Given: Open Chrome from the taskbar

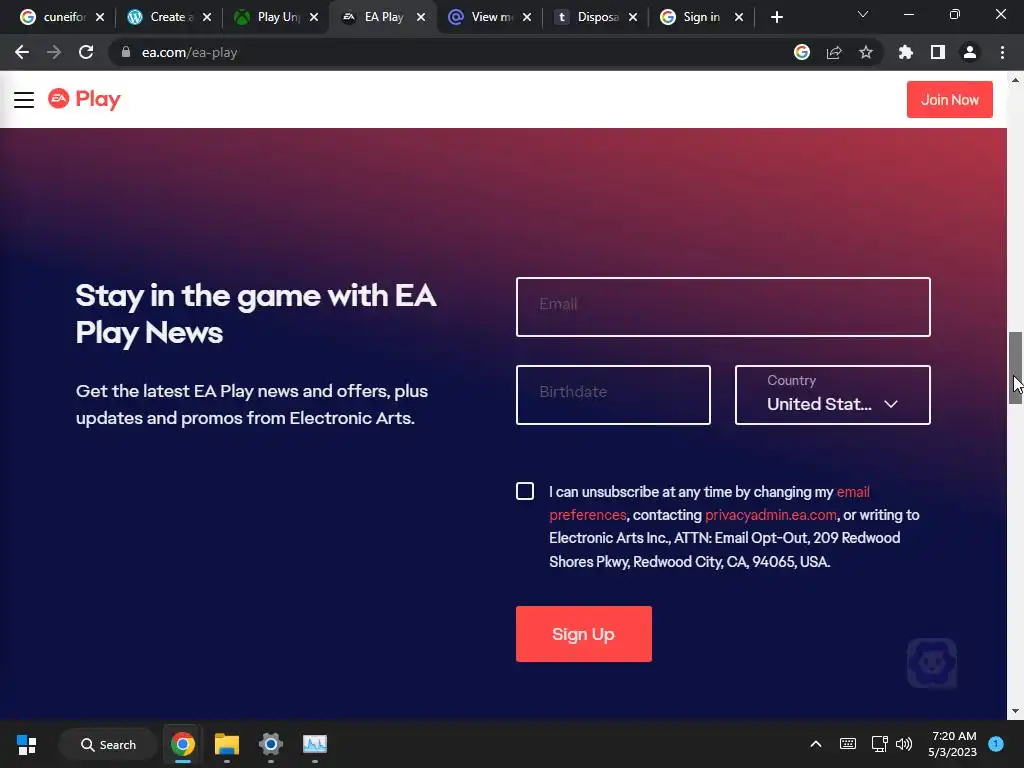Looking at the screenshot, I should pyautogui.click(x=183, y=744).
